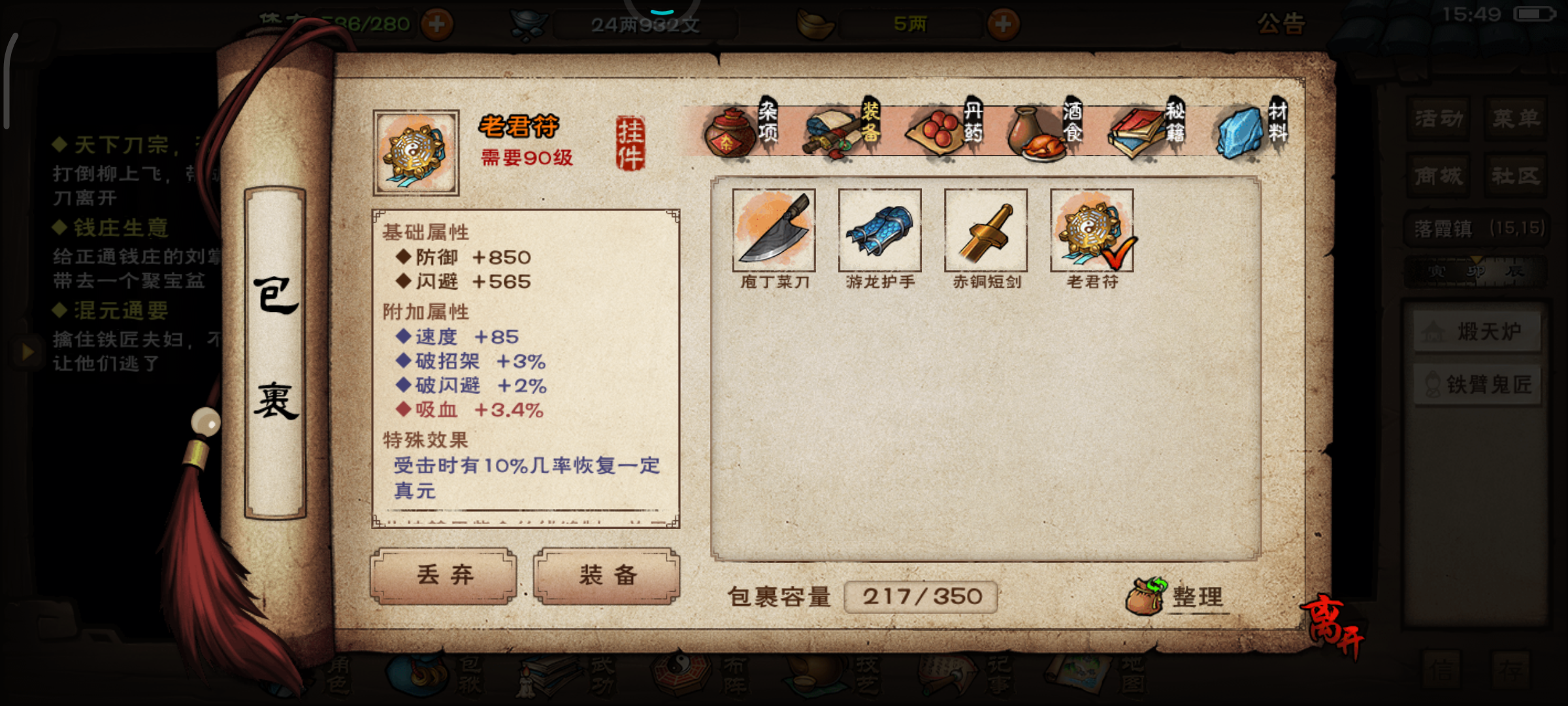Image resolution: width=1568 pixels, height=706 pixels.
Task: Click the 丢弃 discard button
Action: click(444, 575)
